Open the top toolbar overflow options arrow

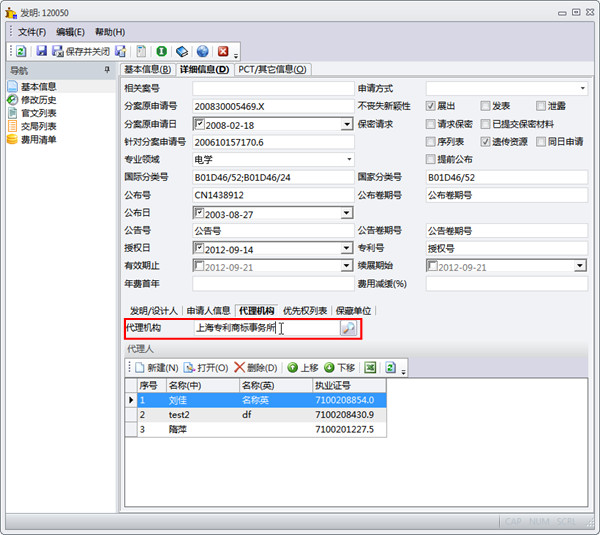[236, 56]
